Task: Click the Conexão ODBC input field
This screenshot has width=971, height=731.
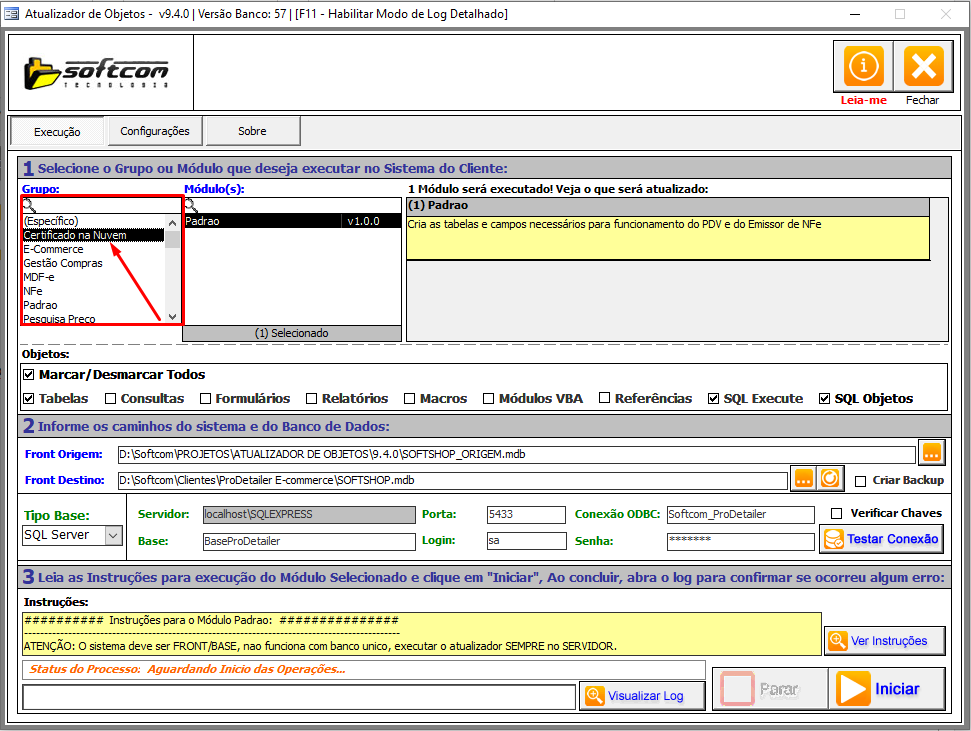Action: coord(740,514)
